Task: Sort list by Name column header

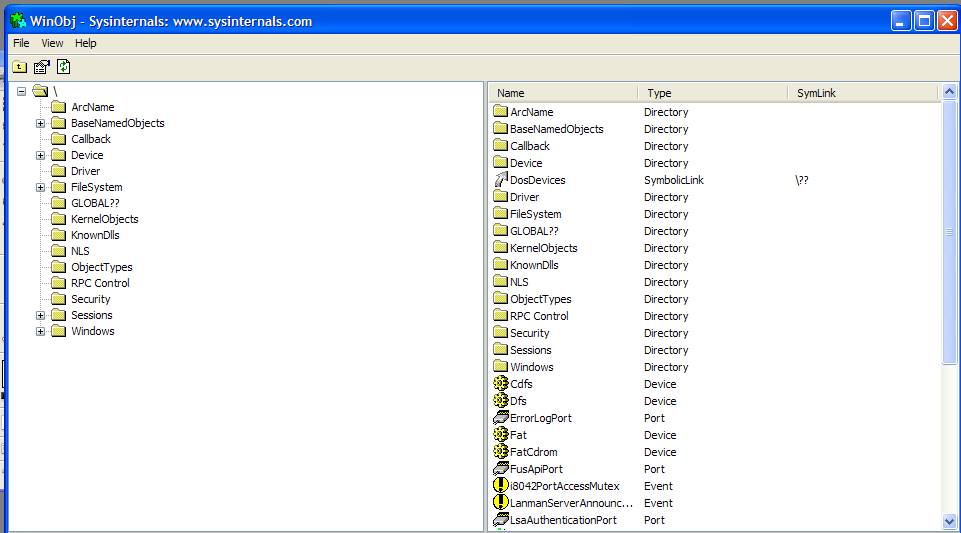Action: click(x=564, y=93)
